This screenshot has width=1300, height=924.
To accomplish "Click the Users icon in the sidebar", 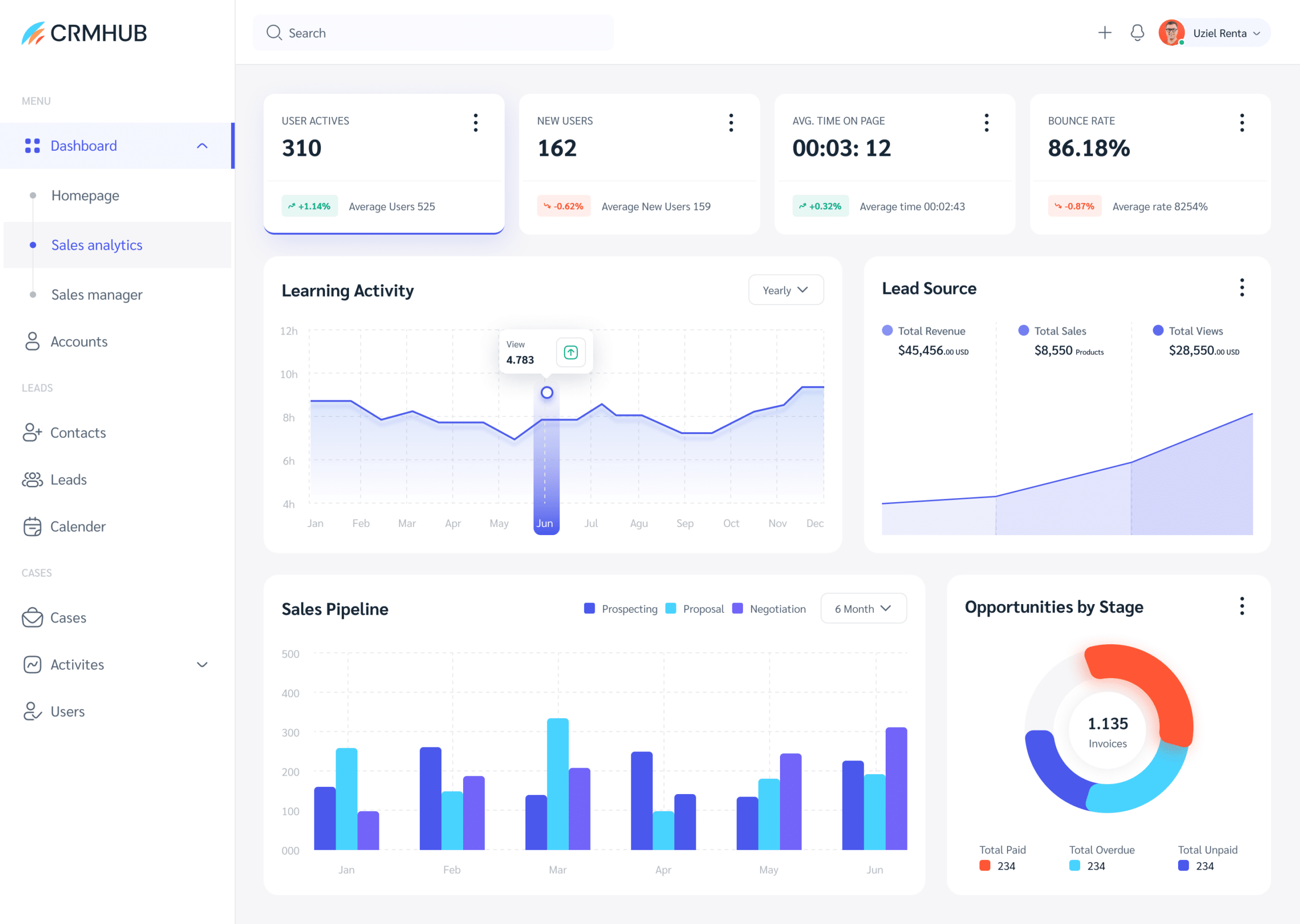I will click(32, 711).
